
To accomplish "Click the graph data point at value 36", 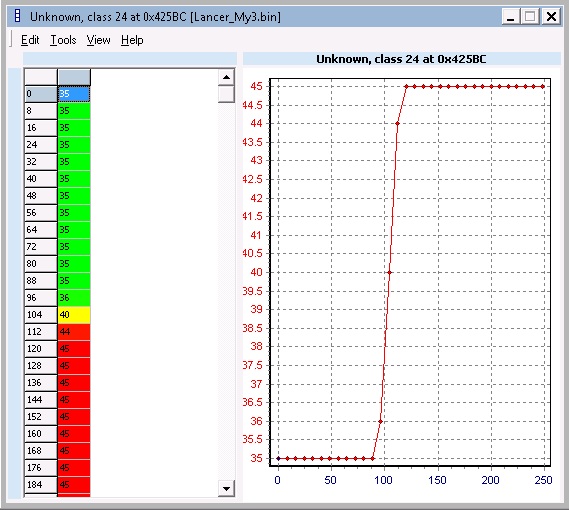I will [381, 421].
